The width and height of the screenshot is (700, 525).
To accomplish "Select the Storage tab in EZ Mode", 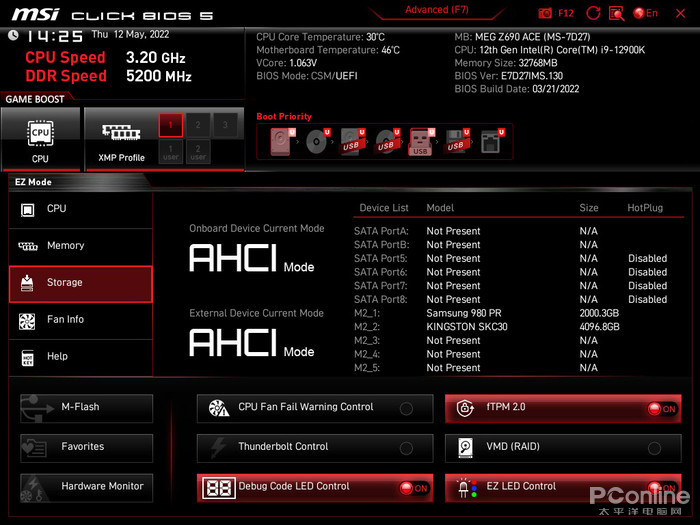I will pos(81,284).
